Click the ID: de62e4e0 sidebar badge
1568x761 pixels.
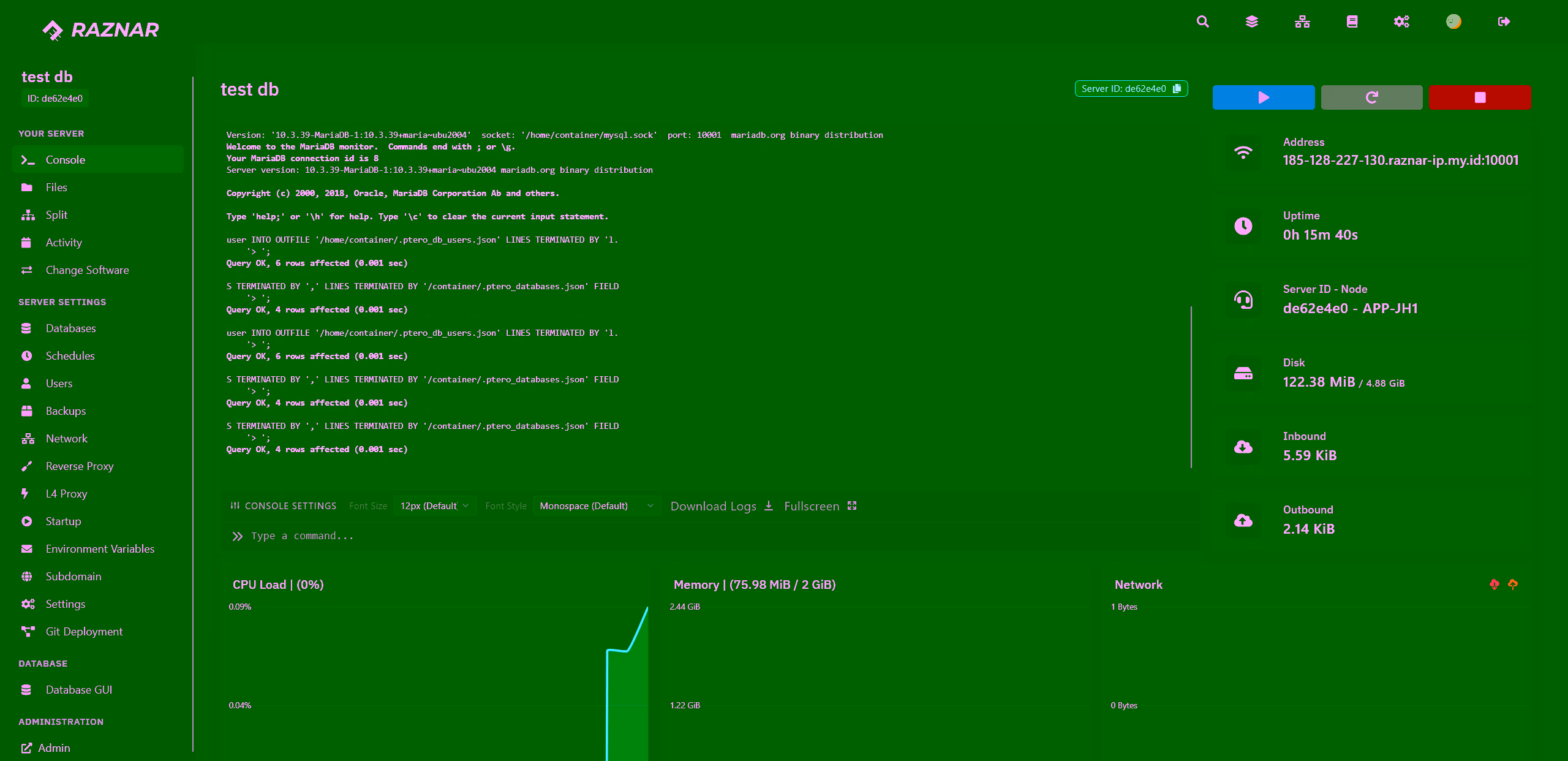55,99
